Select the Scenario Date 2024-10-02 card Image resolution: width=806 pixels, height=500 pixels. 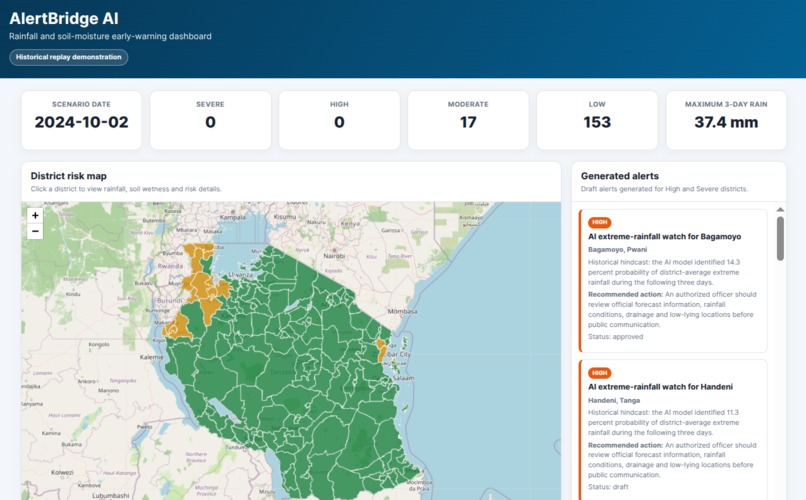point(81,120)
